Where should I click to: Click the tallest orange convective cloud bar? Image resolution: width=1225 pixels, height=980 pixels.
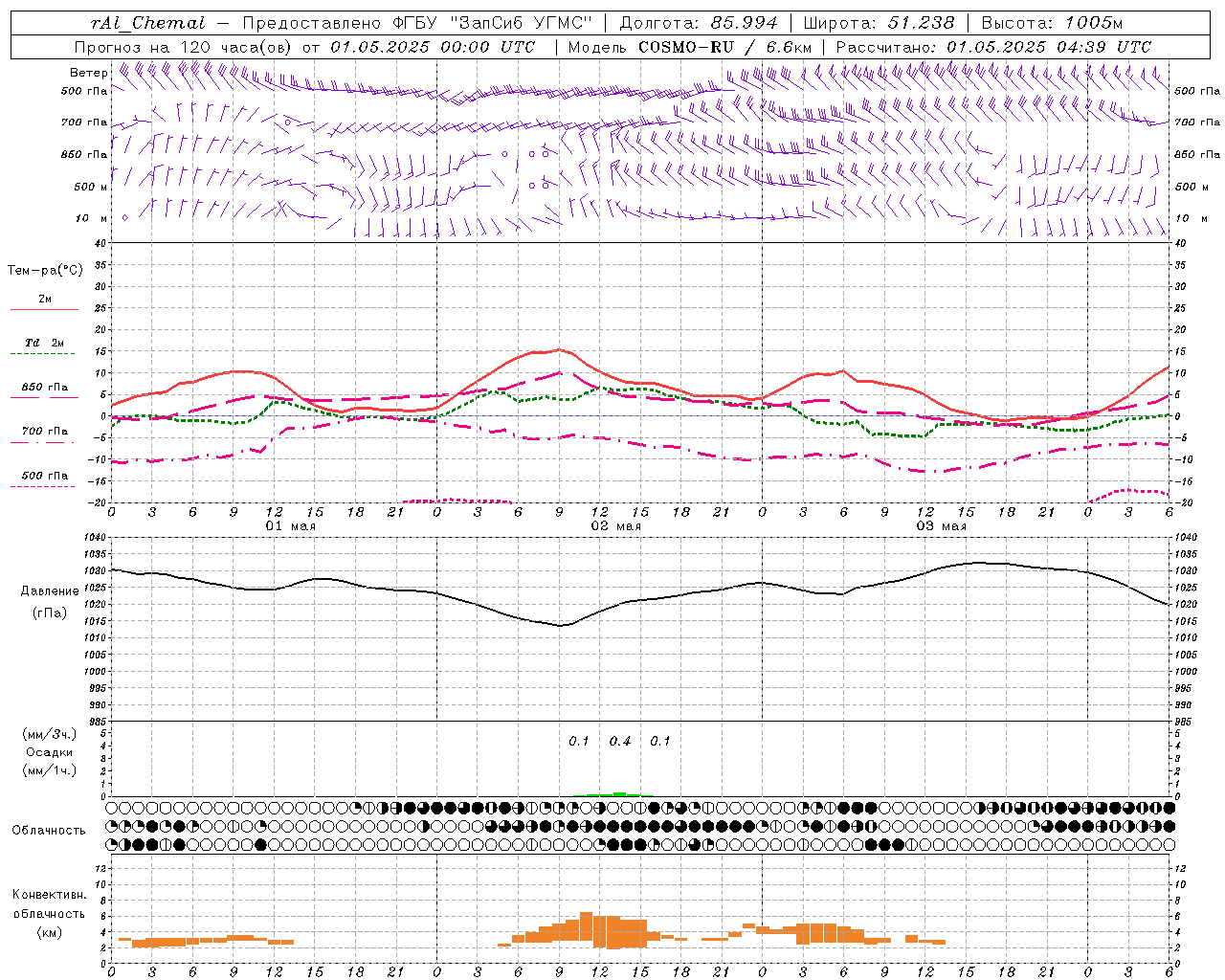pos(587,928)
